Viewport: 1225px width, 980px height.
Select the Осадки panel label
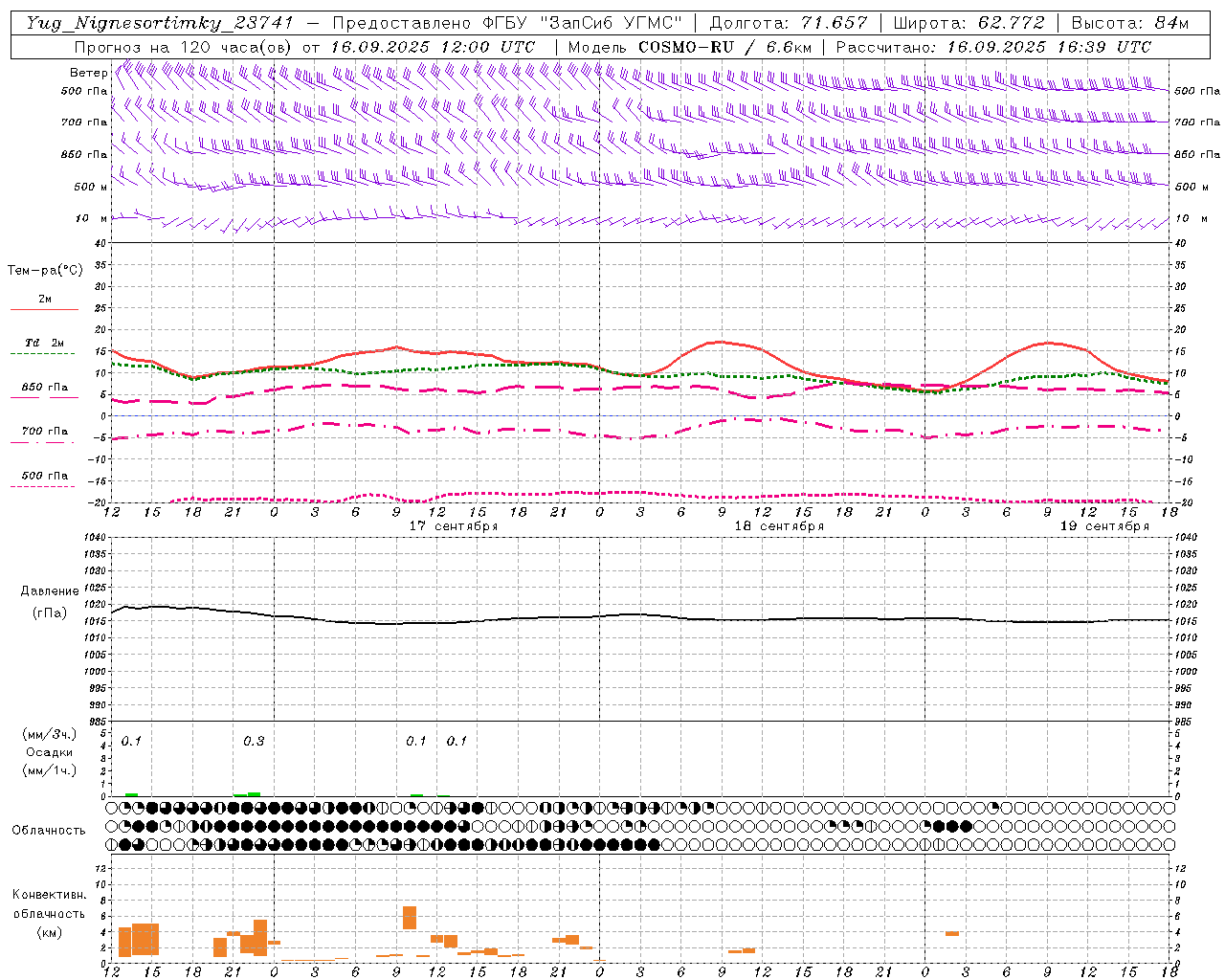[x=51, y=752]
